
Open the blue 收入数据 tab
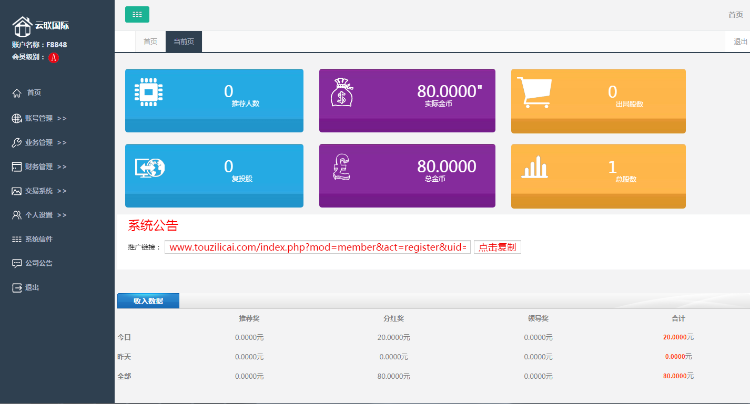(148, 301)
